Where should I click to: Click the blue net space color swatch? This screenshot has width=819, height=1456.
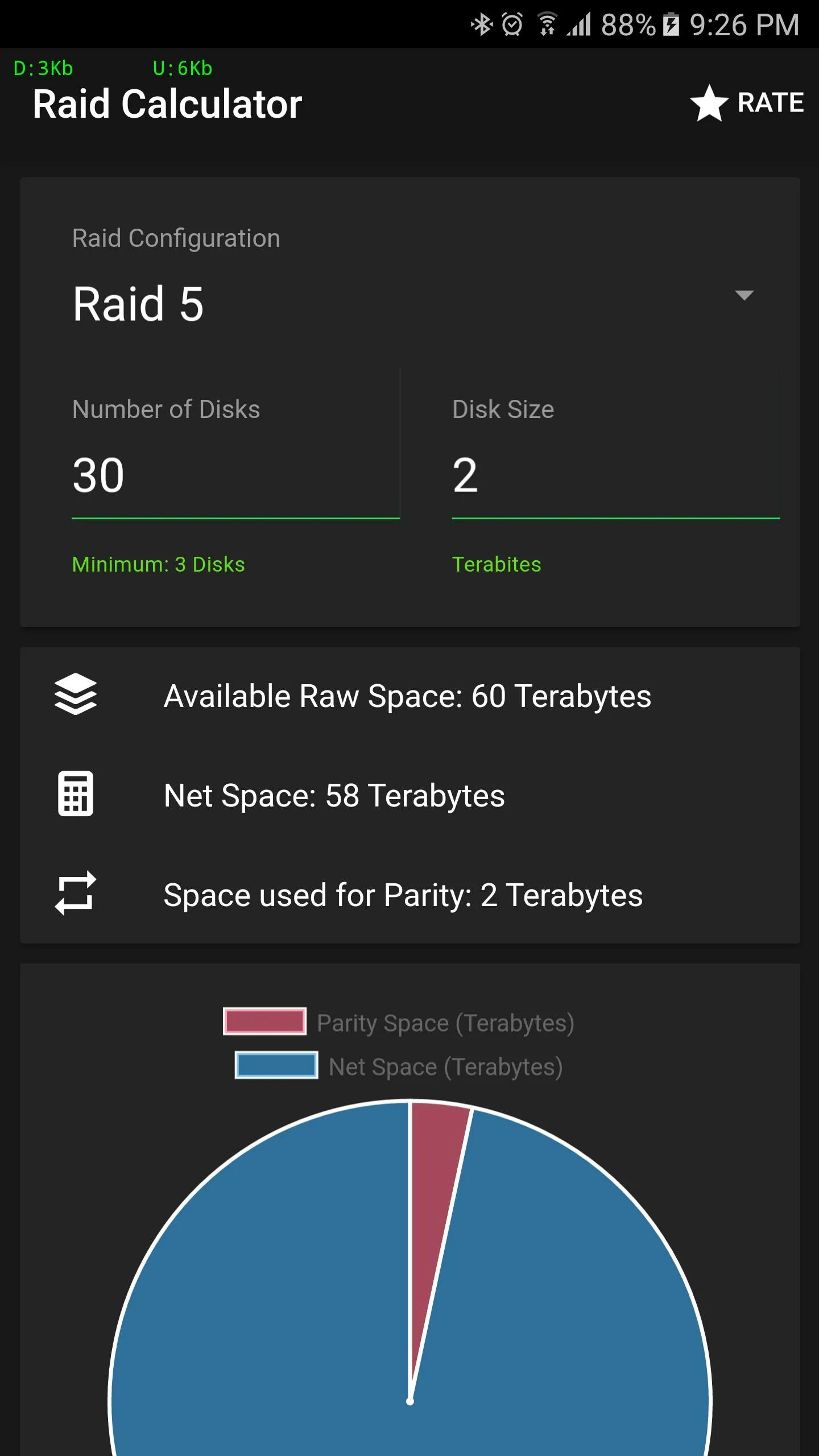(276, 1065)
